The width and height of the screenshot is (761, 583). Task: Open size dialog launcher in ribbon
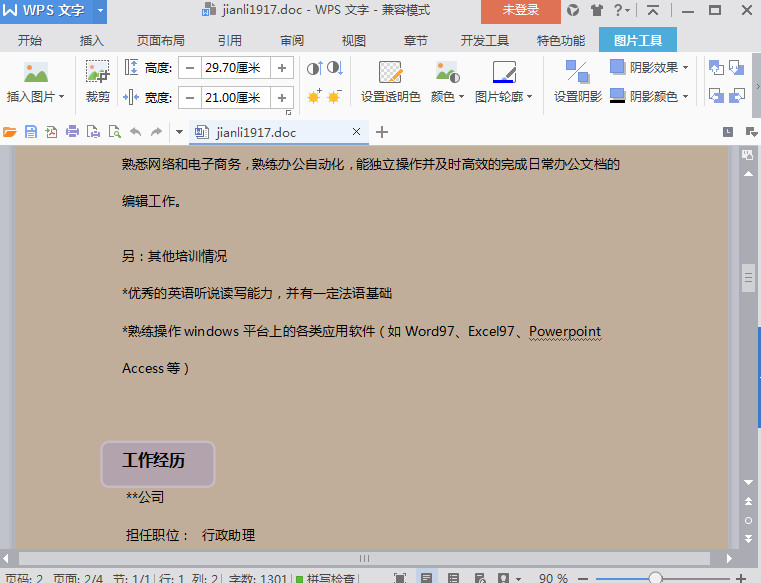coord(288,113)
